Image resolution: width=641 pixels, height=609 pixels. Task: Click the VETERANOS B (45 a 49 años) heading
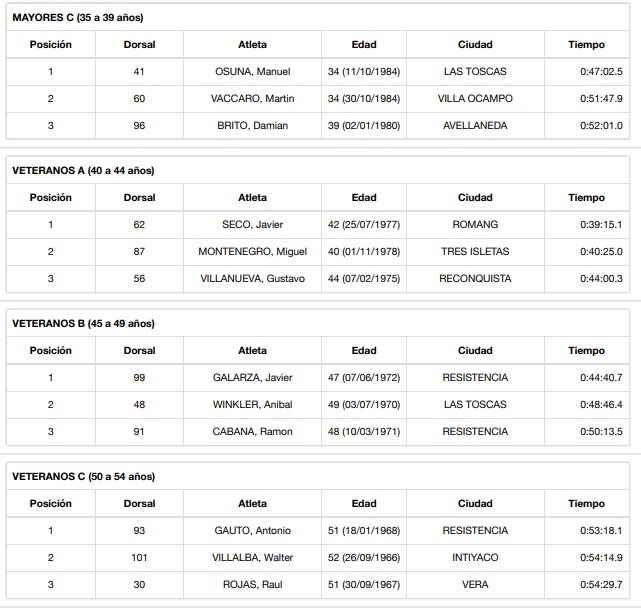[83, 324]
